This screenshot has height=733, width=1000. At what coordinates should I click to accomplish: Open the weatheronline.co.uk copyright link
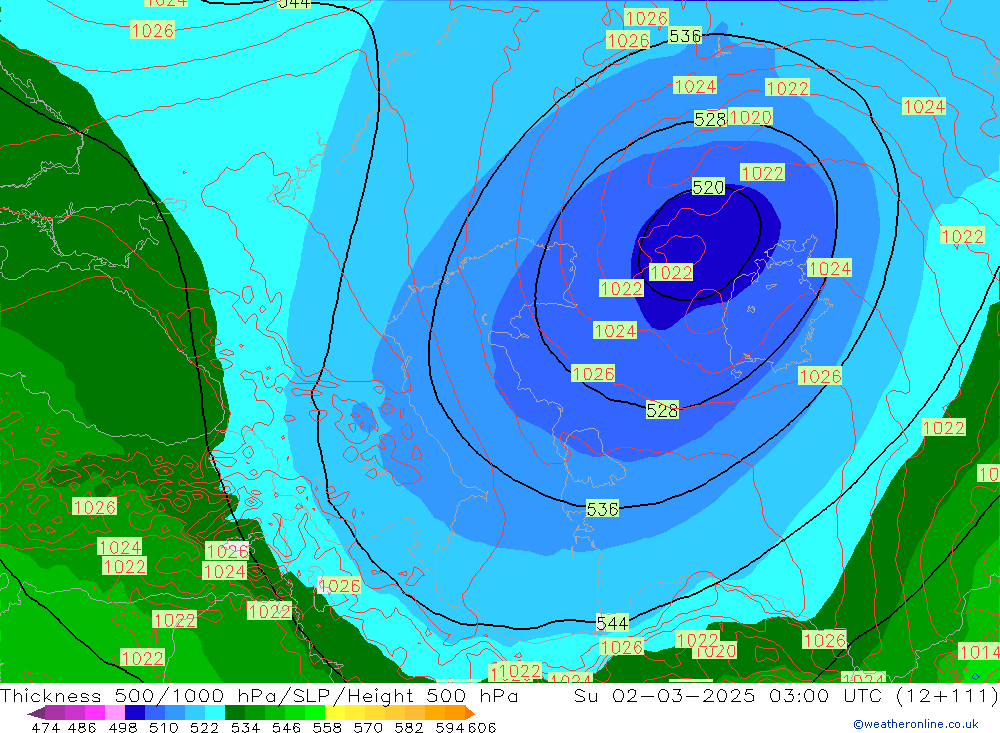pyautogui.click(x=916, y=724)
